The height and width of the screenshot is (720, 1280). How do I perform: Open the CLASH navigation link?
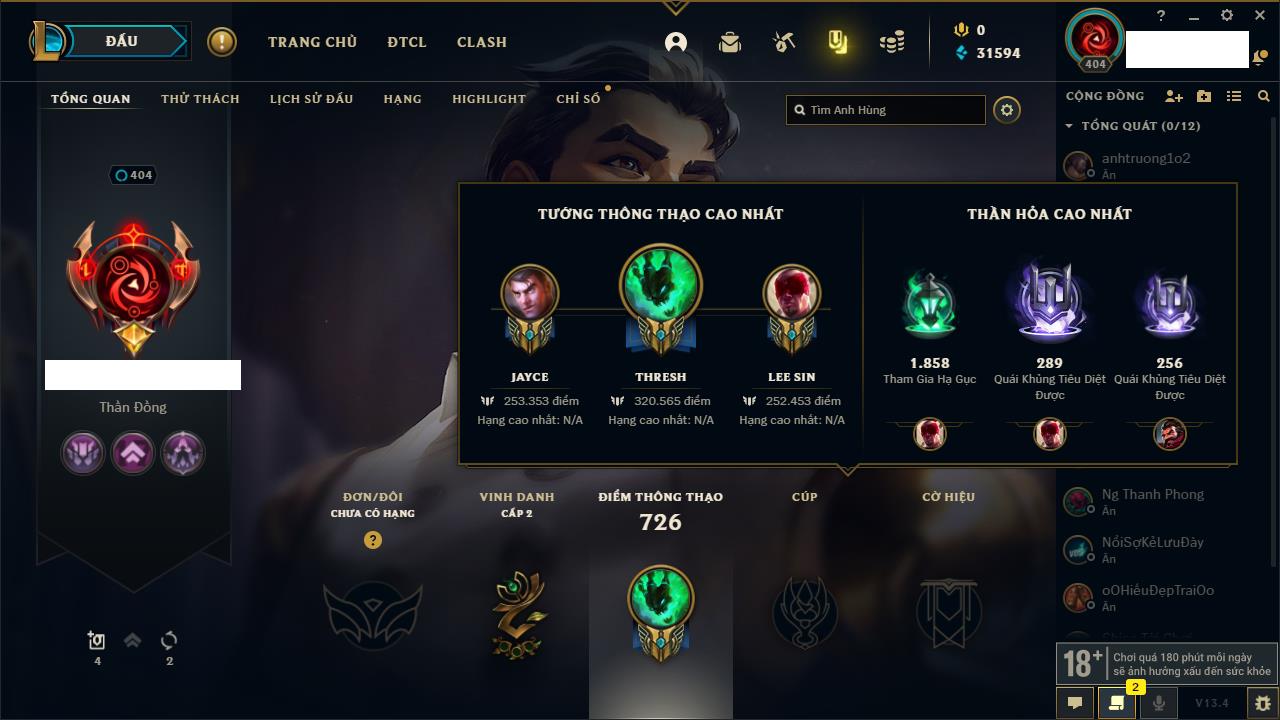[x=482, y=42]
